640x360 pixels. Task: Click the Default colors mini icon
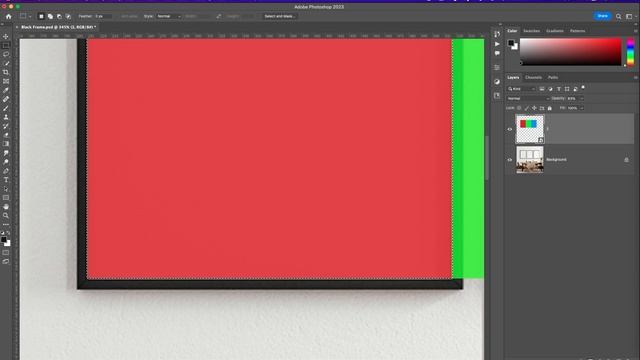tap(2, 233)
